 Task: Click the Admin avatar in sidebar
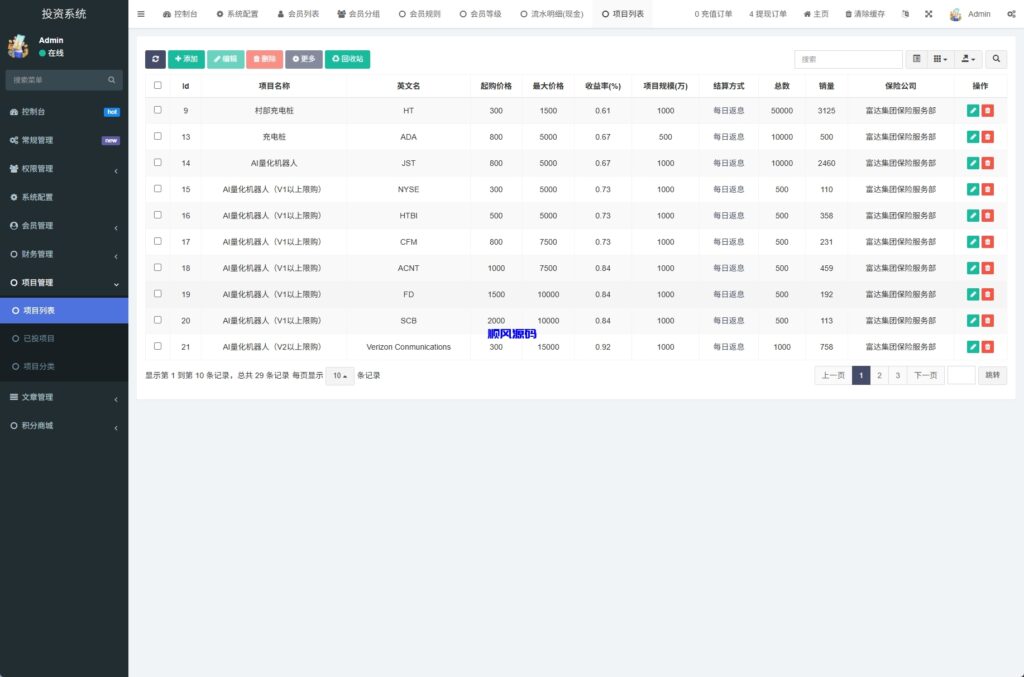[x=18, y=46]
